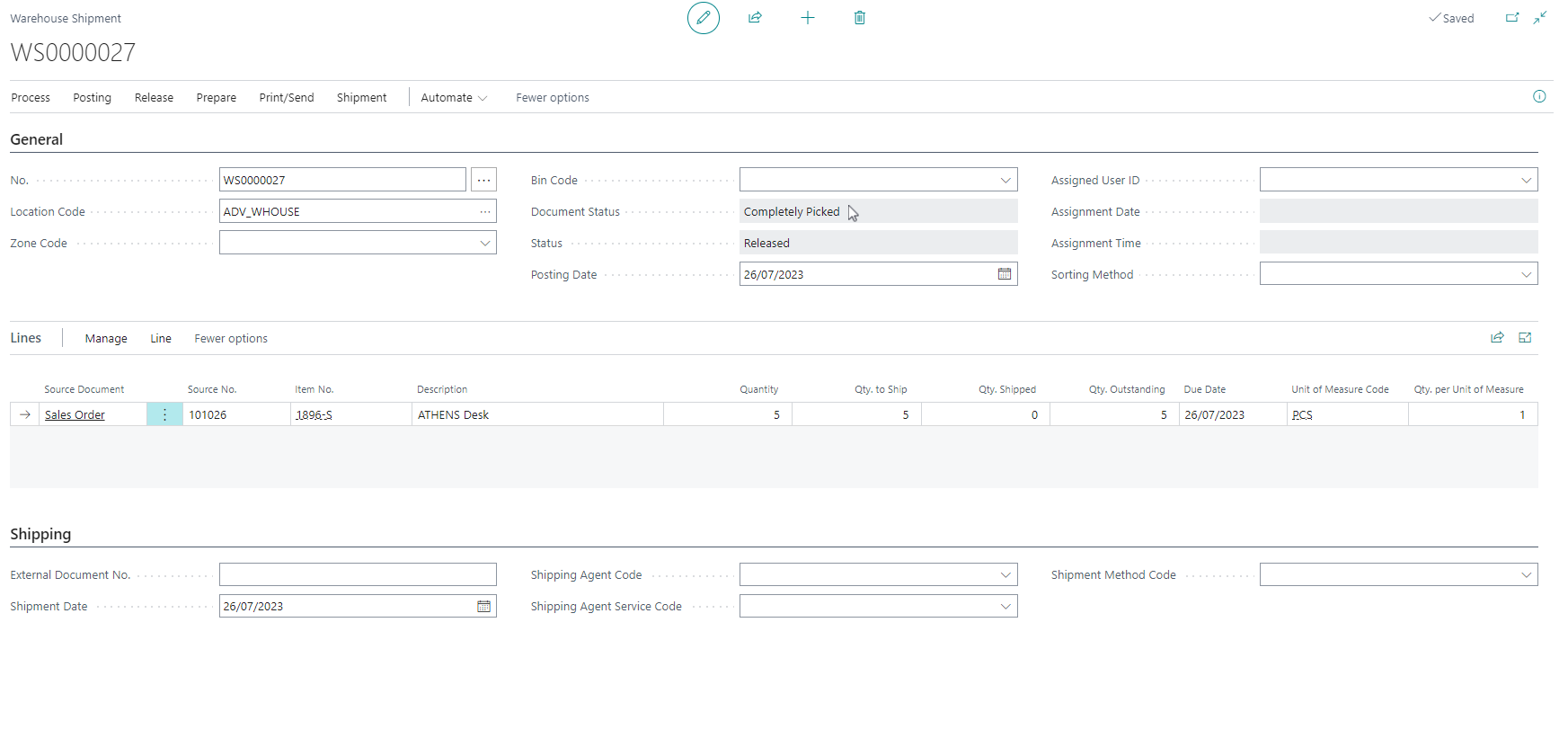Click the ATHENS Desk description cell
The image size is (1568, 729).
pos(537,414)
